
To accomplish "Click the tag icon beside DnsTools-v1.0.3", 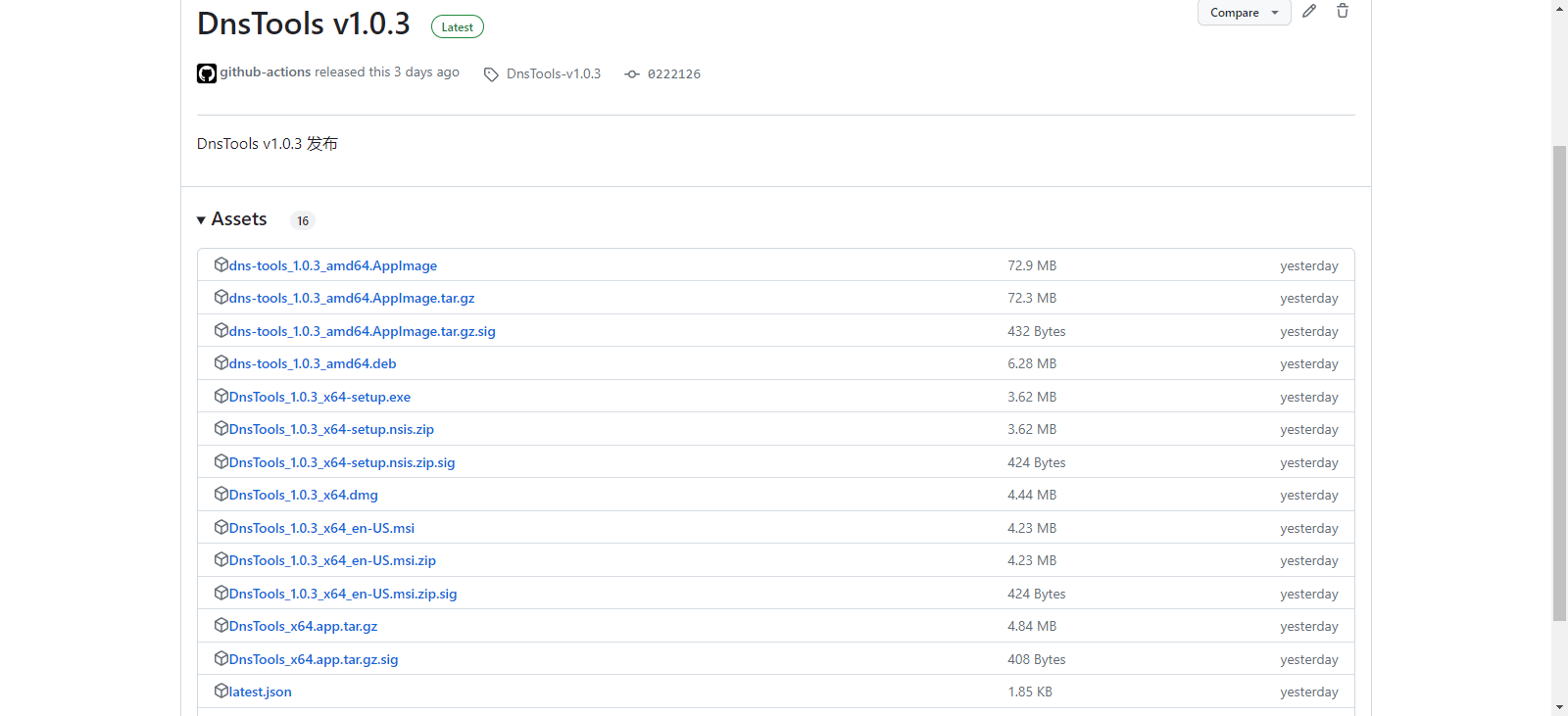I will [x=491, y=74].
